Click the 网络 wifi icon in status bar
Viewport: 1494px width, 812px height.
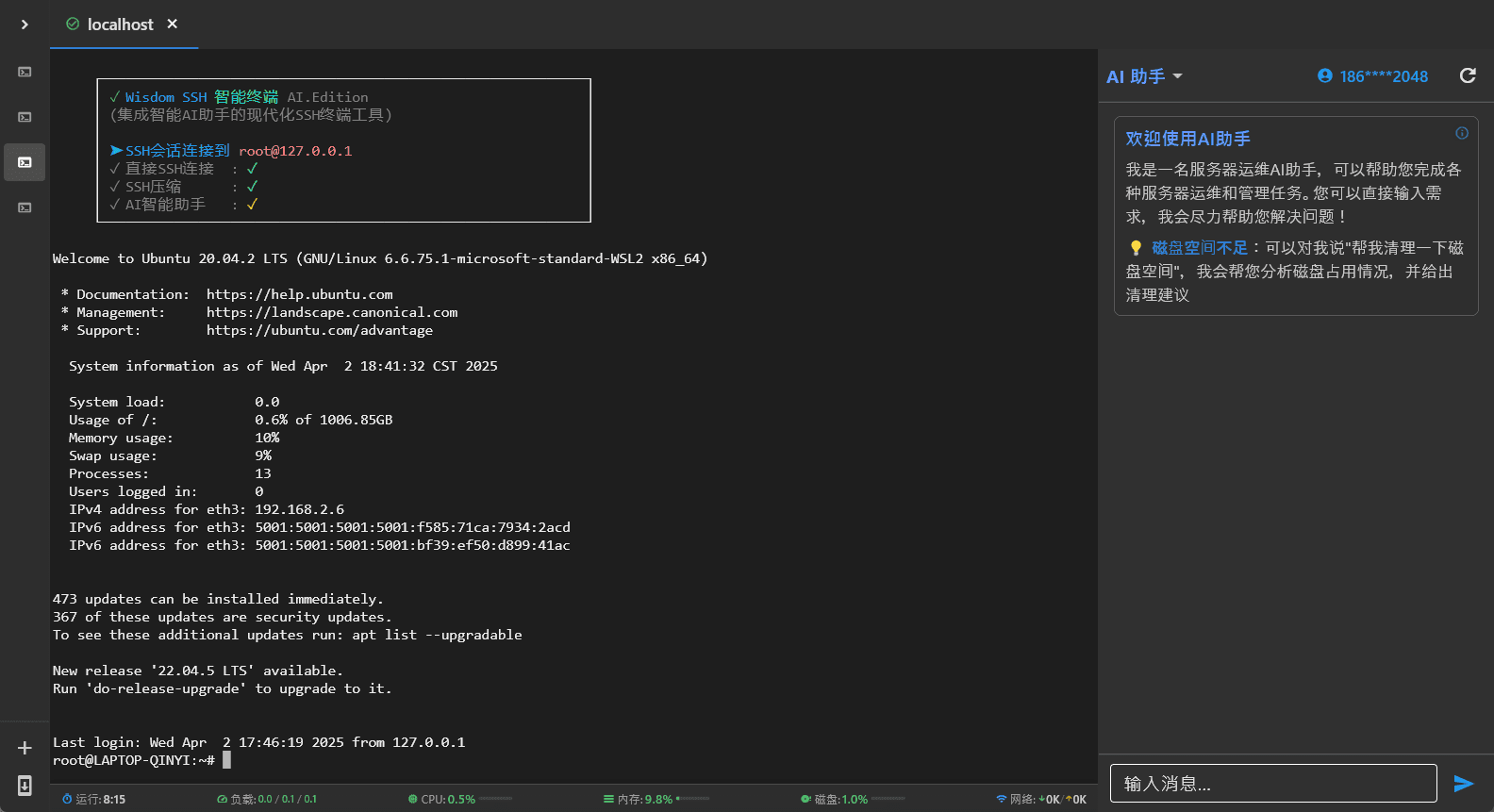[x=1002, y=799]
